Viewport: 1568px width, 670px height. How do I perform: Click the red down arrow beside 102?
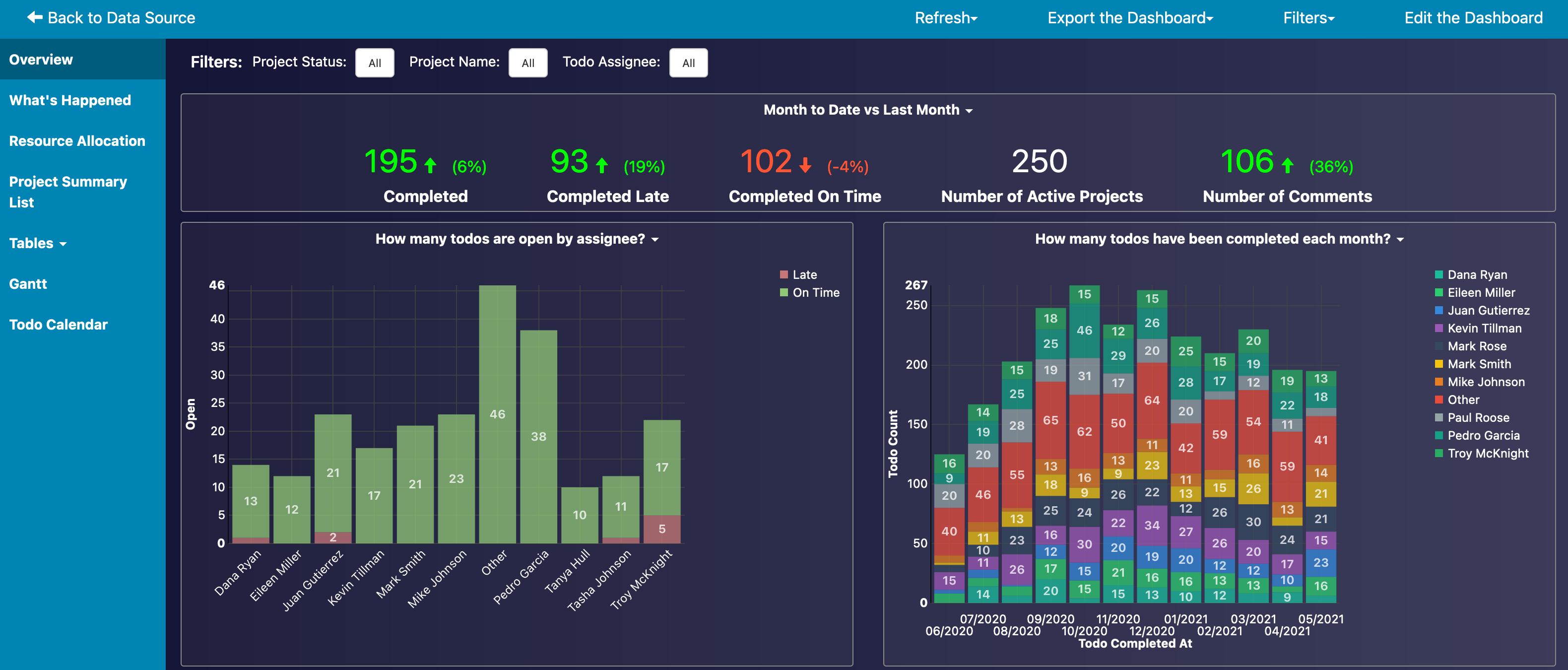pos(805,165)
